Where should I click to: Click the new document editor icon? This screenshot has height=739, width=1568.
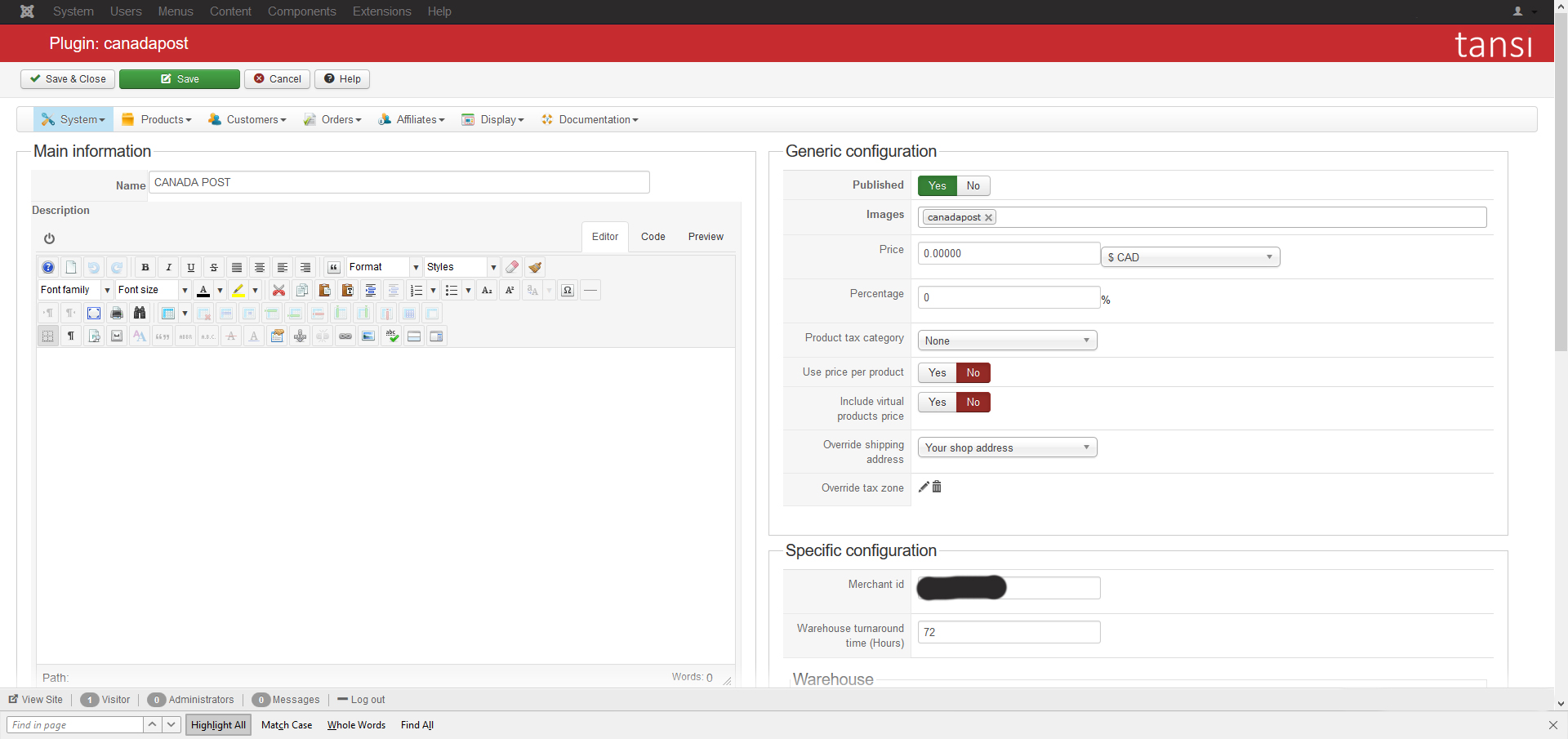(71, 267)
